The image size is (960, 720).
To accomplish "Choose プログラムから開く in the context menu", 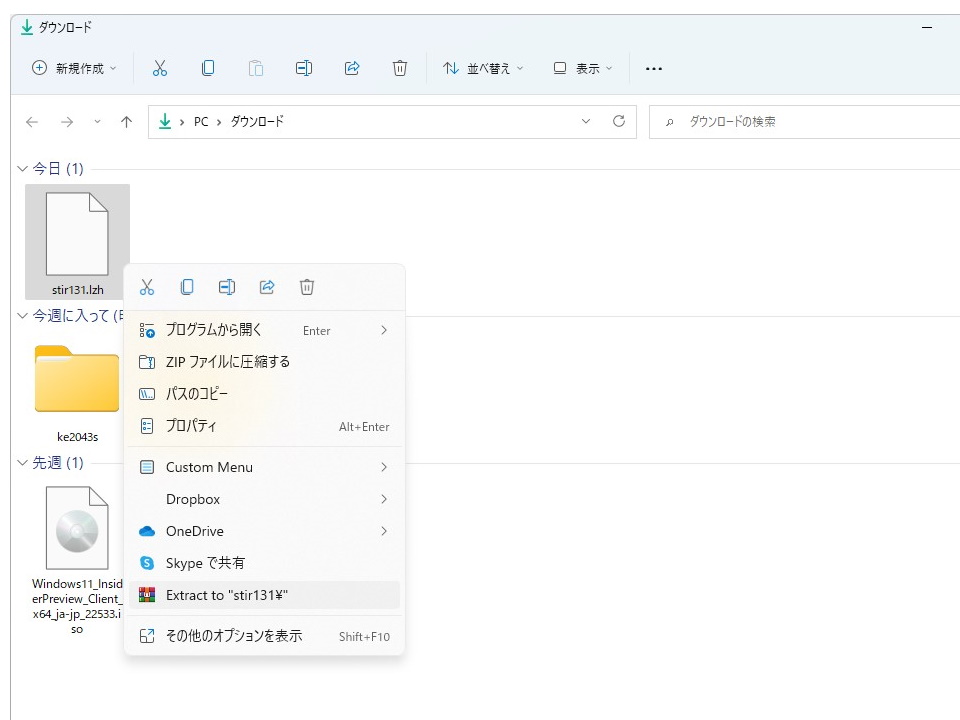I will click(x=264, y=330).
